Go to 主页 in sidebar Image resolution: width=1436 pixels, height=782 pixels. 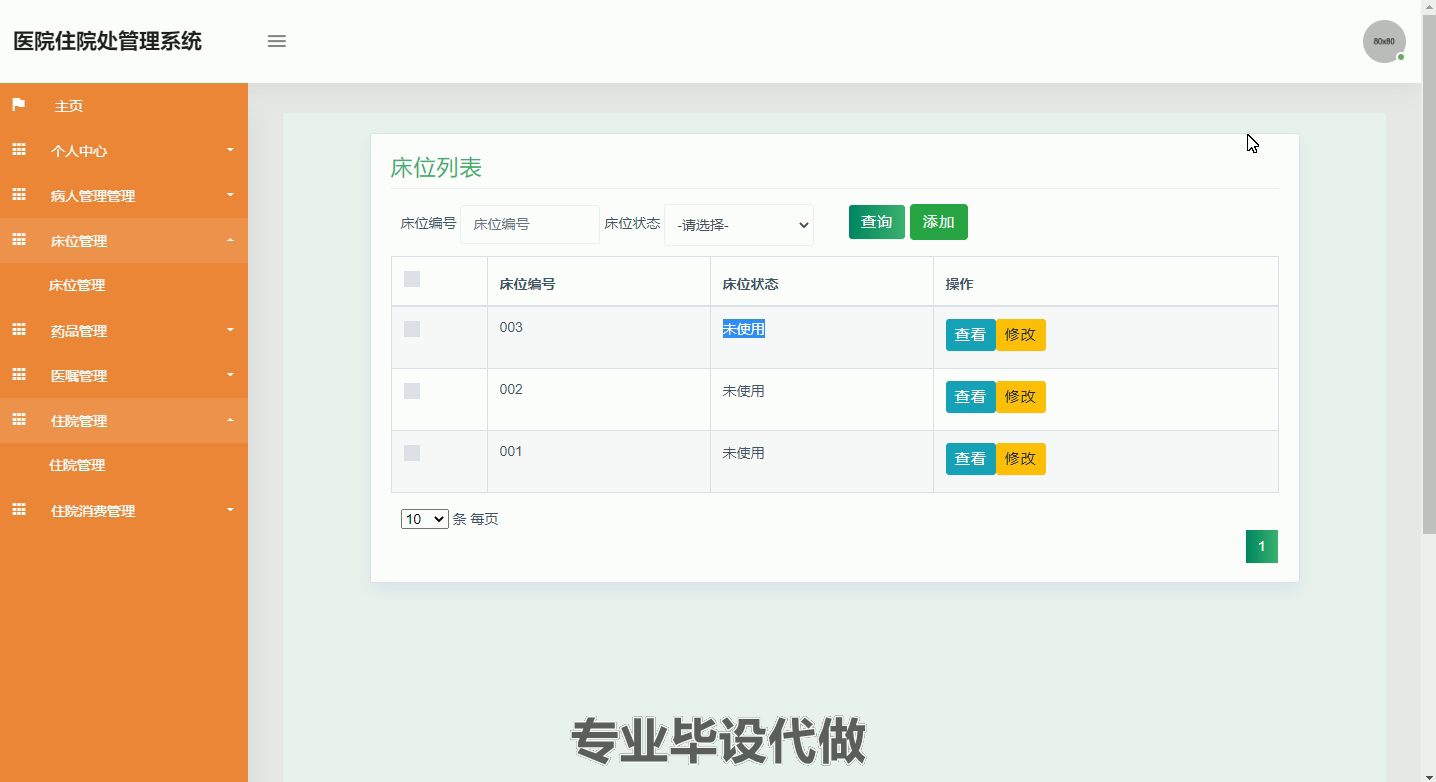(69, 106)
